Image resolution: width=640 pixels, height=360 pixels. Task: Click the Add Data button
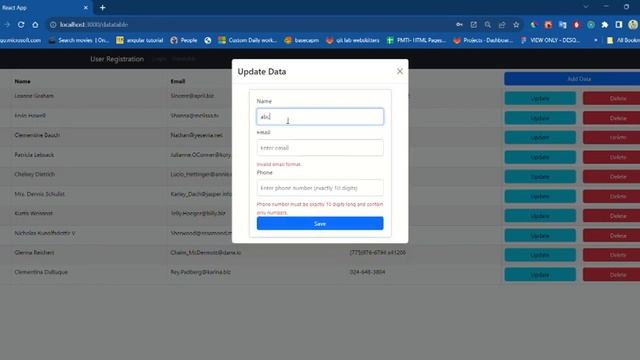click(572, 79)
